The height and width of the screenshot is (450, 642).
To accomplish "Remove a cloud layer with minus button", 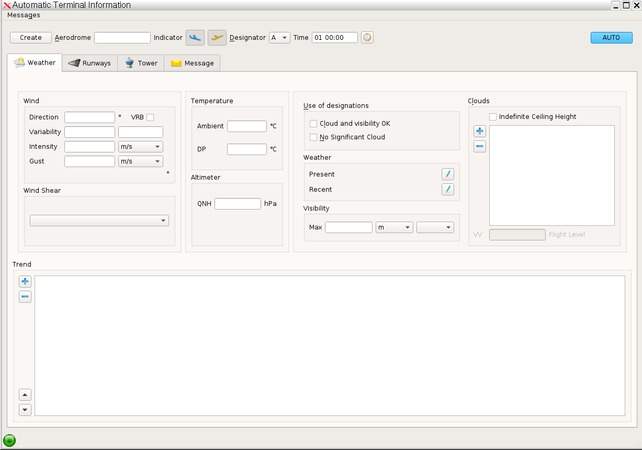I will [x=480, y=146].
